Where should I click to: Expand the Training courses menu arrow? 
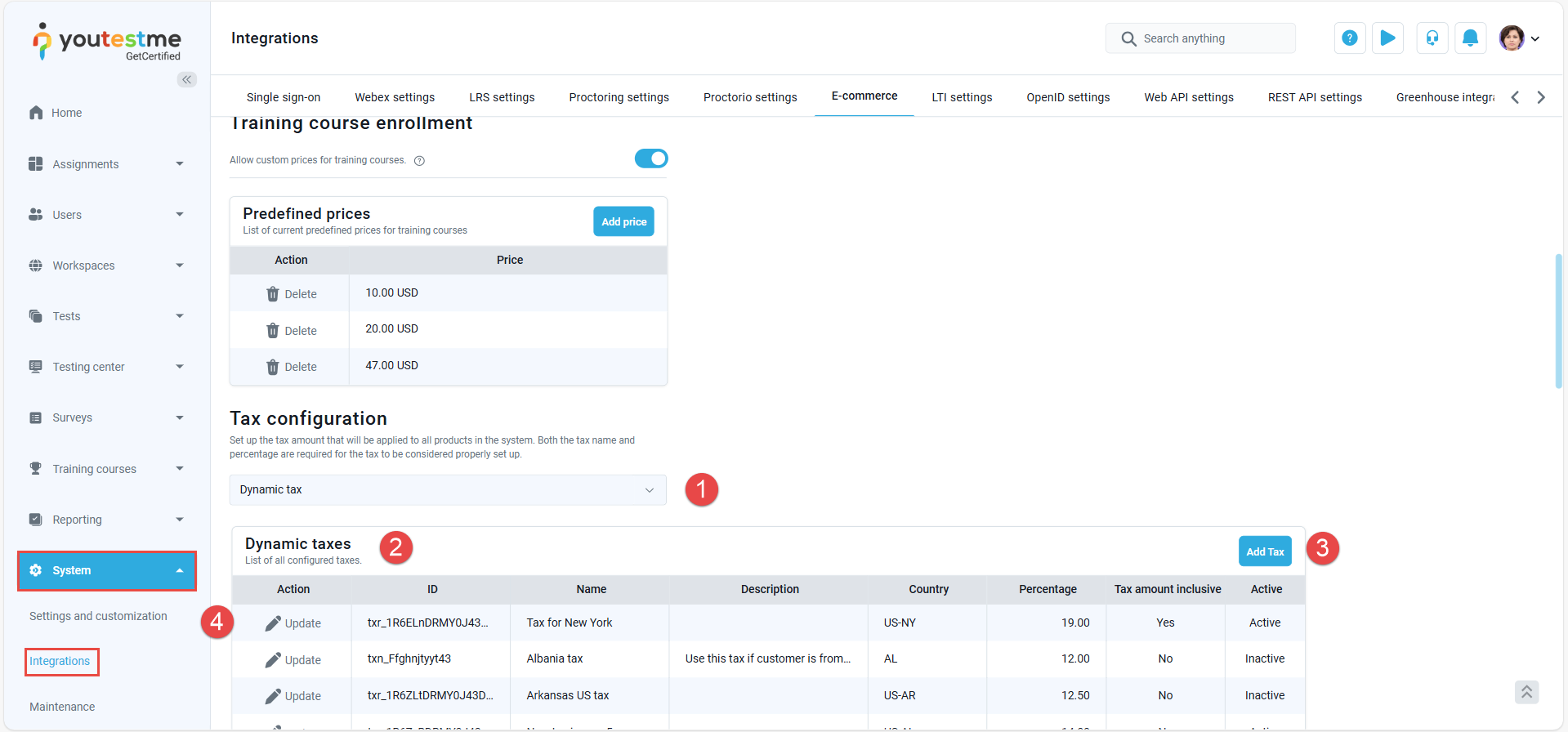(180, 468)
